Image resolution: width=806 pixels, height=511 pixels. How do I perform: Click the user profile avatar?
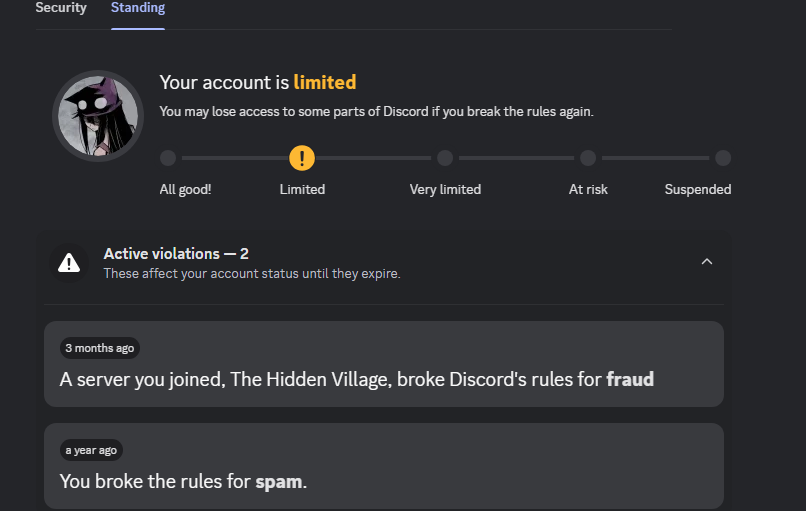[98, 116]
